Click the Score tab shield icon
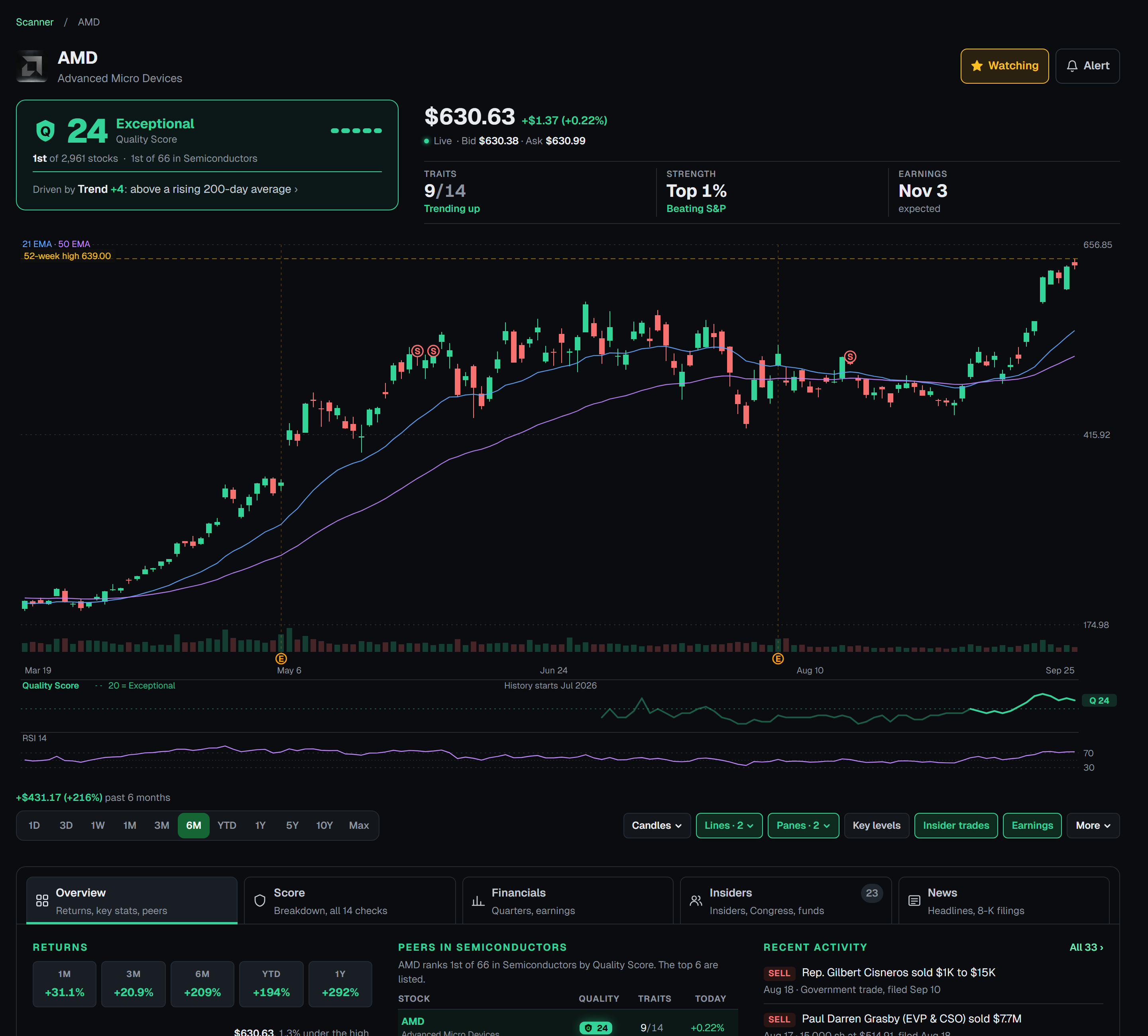 pyautogui.click(x=259, y=901)
